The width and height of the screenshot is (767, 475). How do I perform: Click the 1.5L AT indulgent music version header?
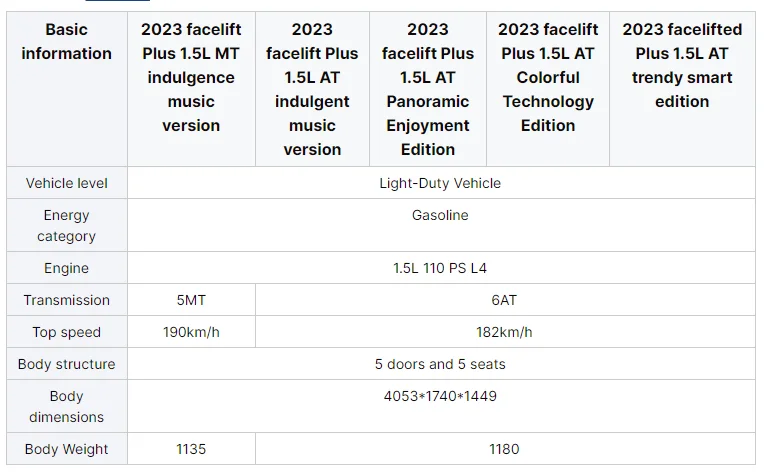[x=312, y=89]
